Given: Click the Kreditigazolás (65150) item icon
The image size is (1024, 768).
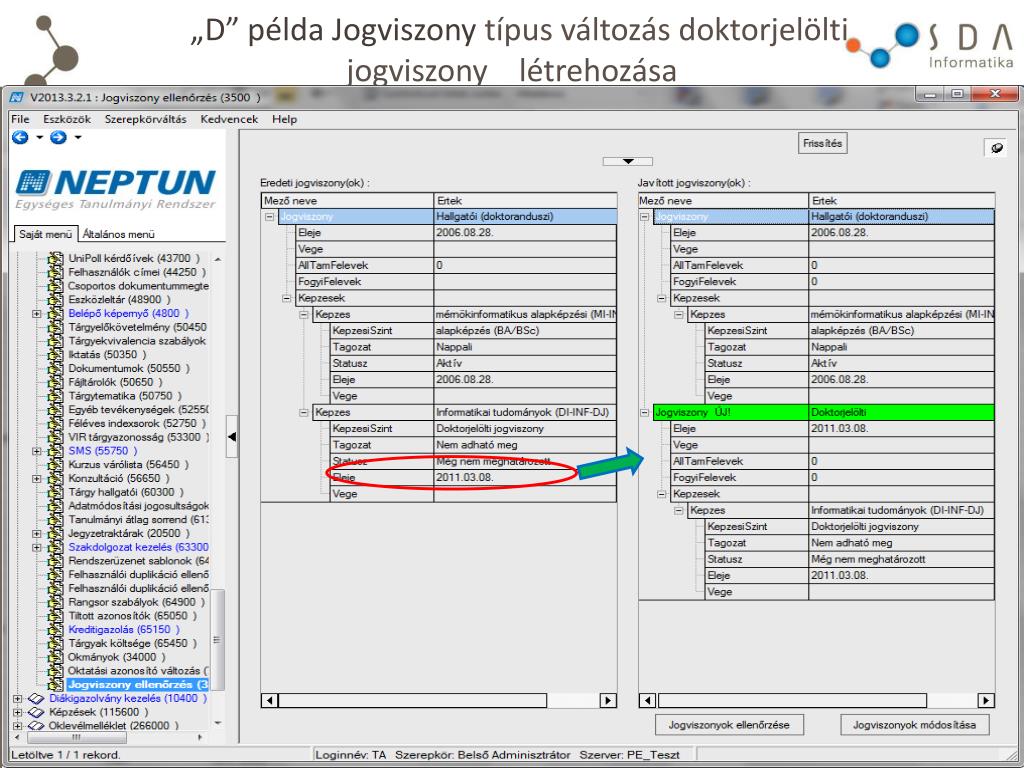Looking at the screenshot, I should (x=56, y=630).
